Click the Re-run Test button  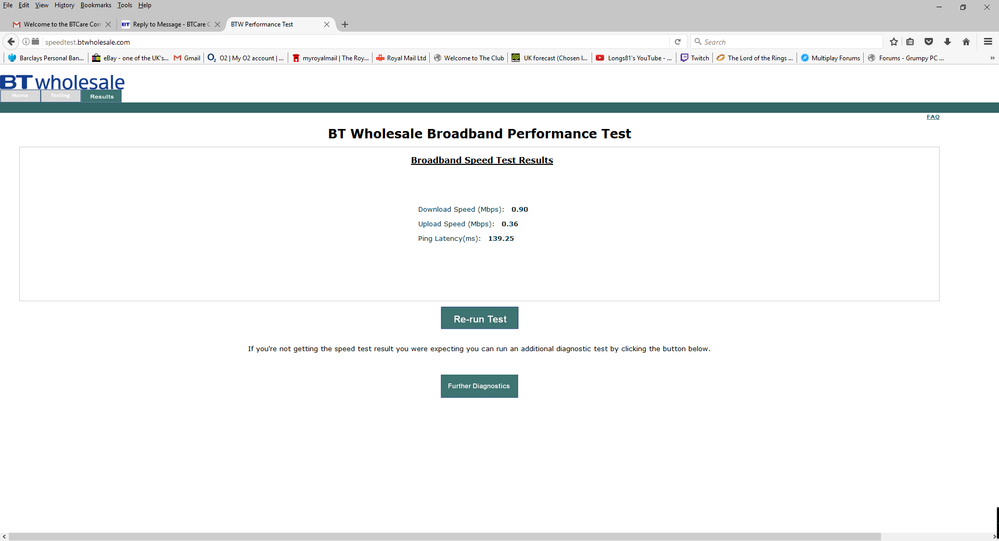[x=480, y=318]
